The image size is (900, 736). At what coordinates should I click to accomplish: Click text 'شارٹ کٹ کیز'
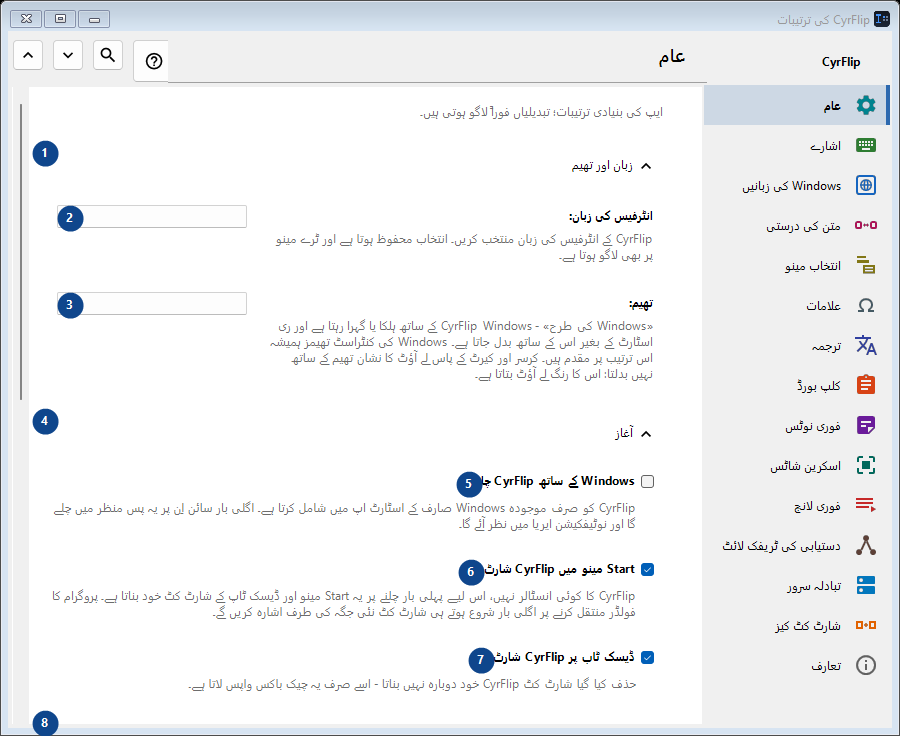pos(808,626)
